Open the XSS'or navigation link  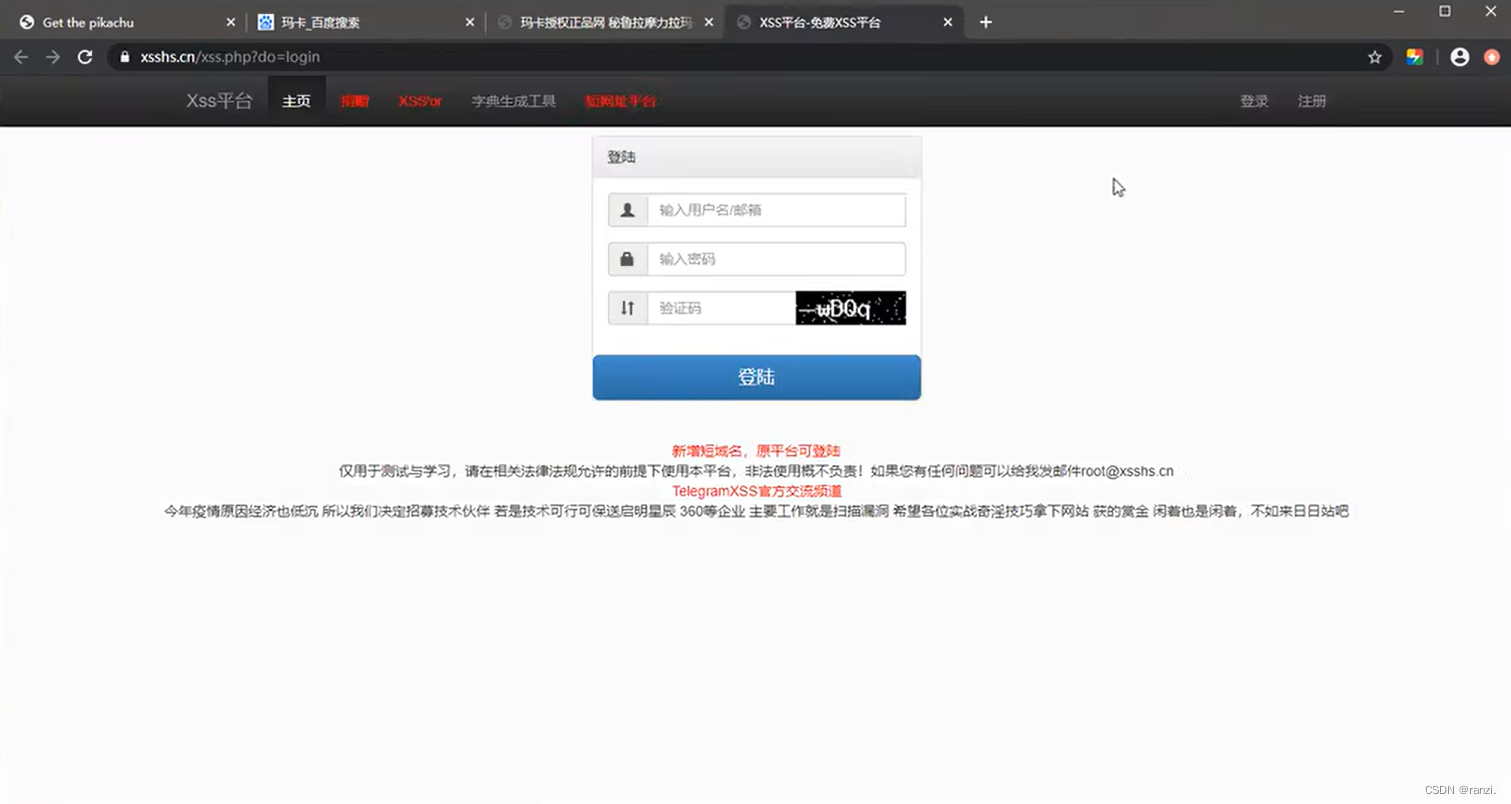(x=420, y=101)
